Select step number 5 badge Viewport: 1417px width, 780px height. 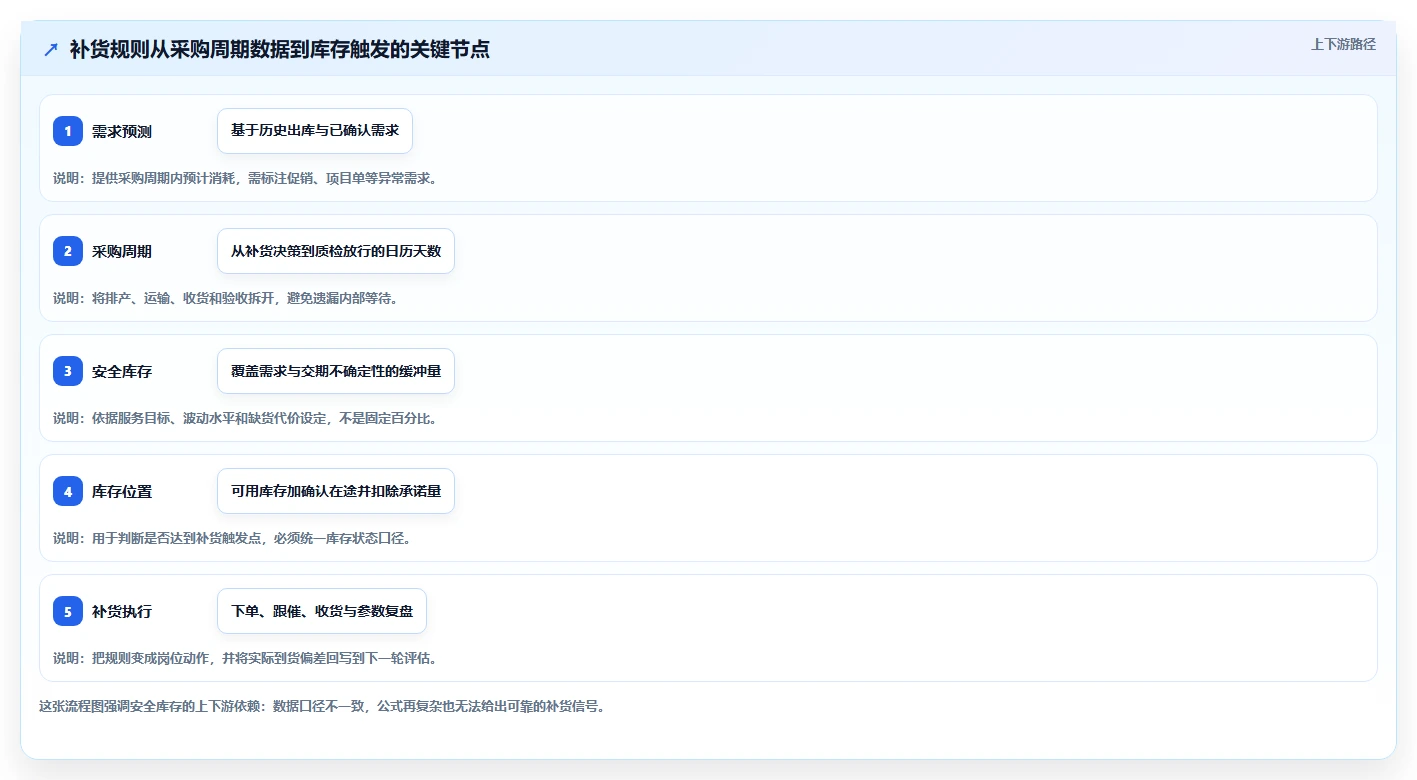click(68, 611)
